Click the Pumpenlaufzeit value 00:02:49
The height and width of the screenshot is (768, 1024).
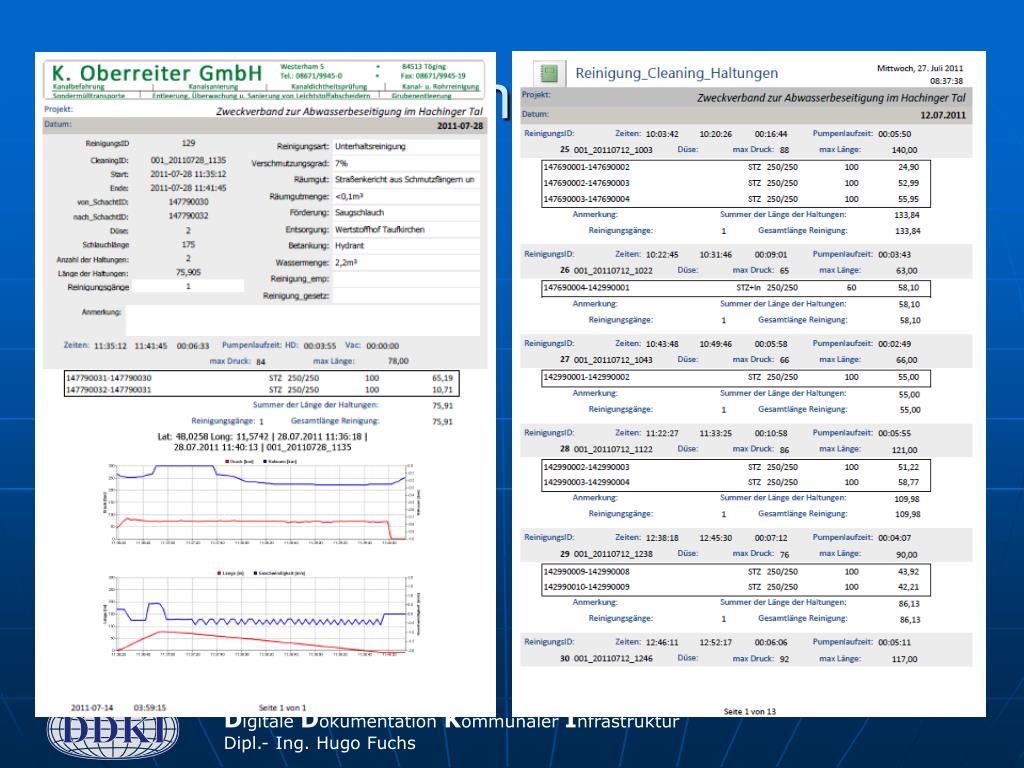895,344
